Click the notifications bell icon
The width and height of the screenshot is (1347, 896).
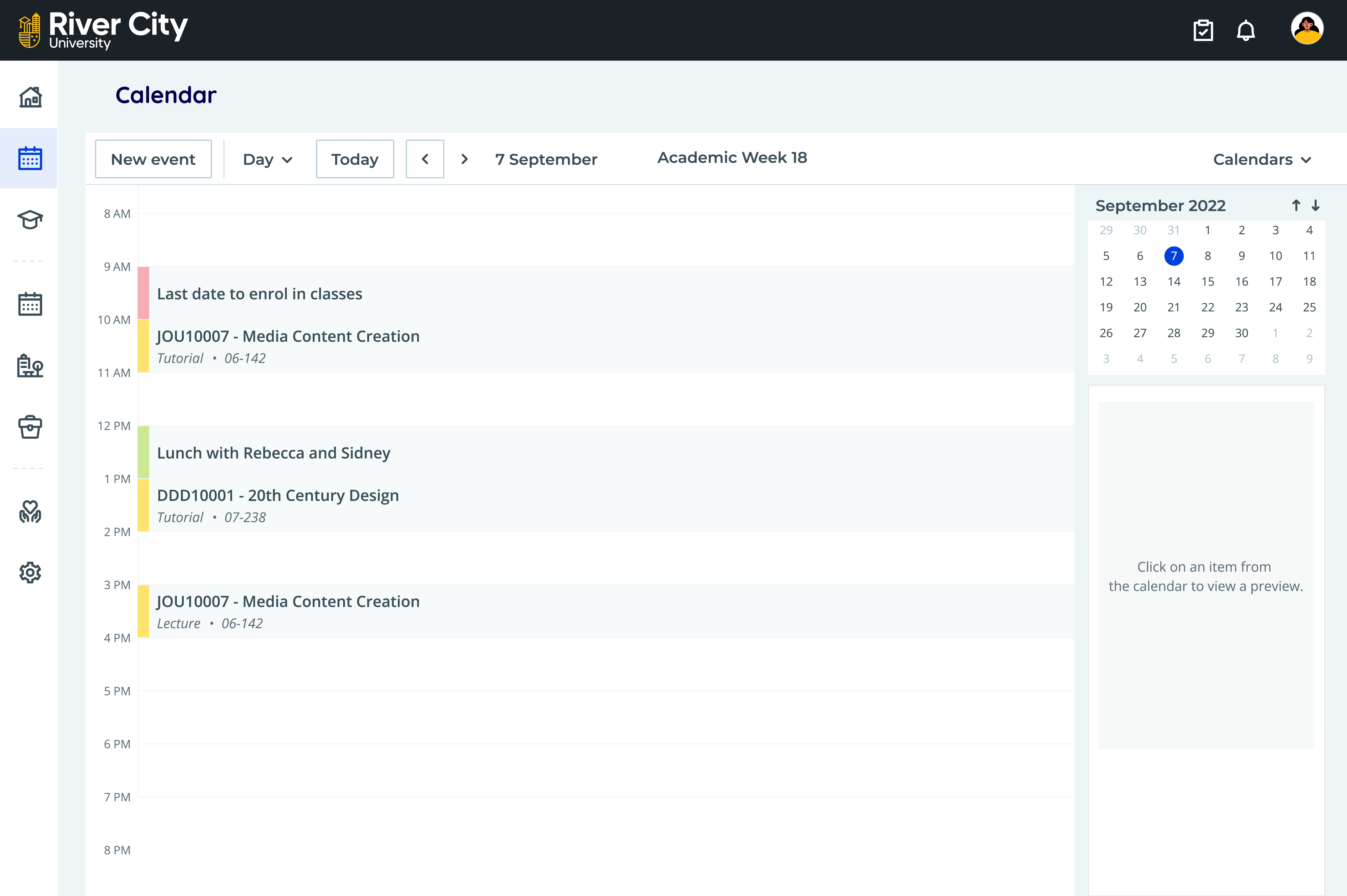point(1246,30)
